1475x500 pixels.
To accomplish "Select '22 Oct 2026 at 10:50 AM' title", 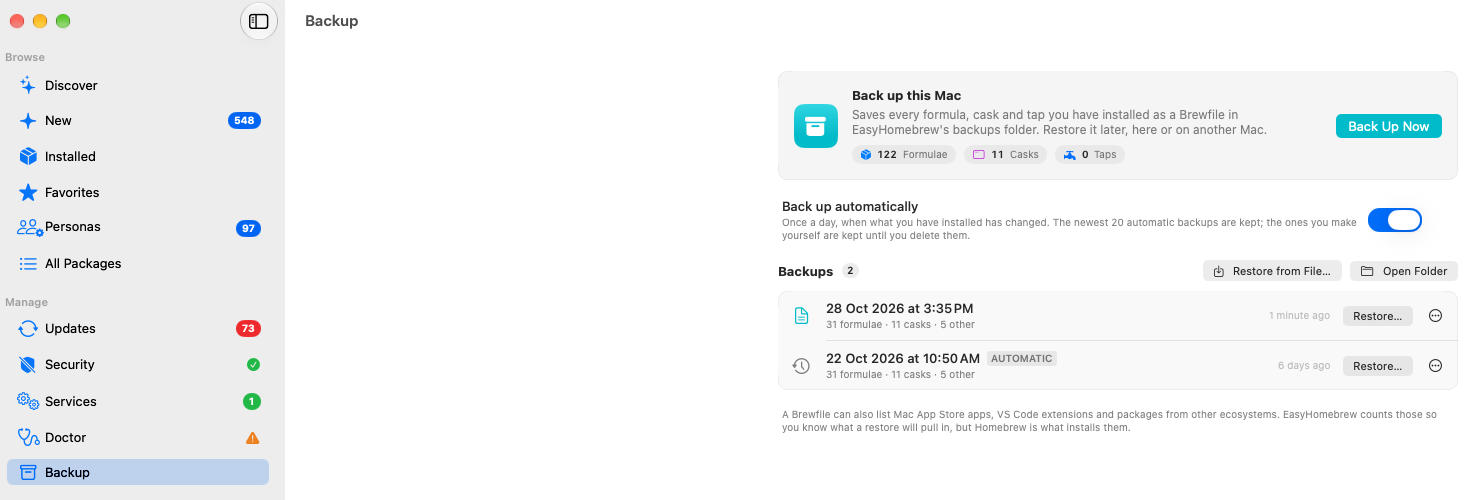I will 903,358.
